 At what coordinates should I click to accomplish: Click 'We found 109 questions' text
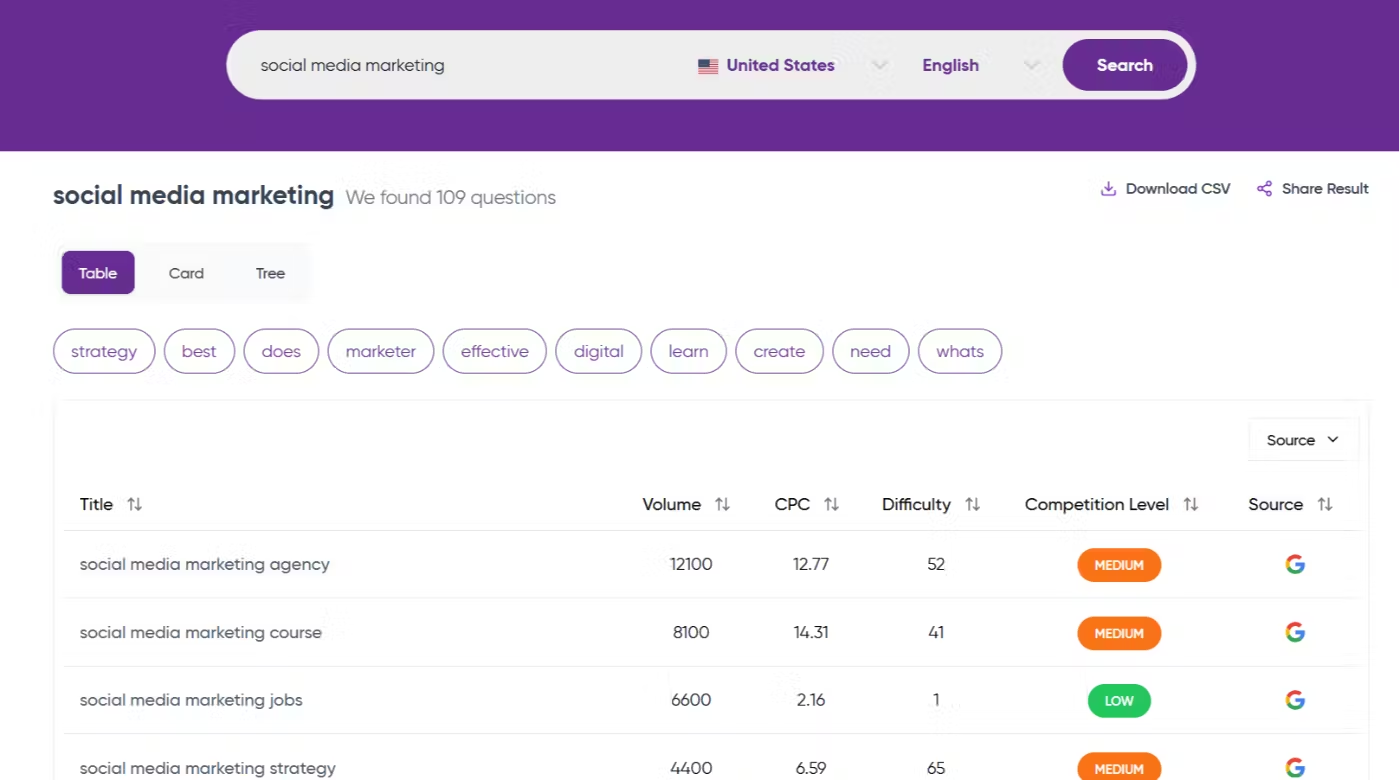(451, 198)
